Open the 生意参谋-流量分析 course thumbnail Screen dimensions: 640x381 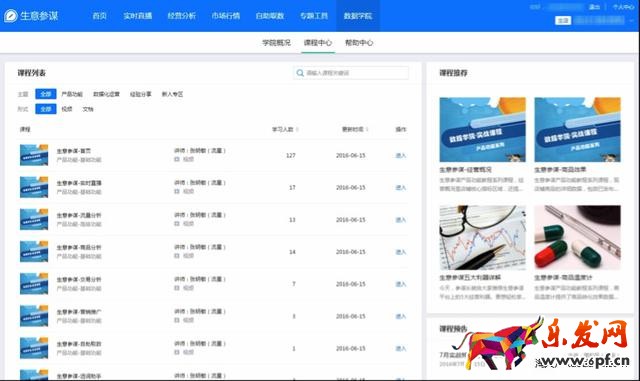point(34,220)
